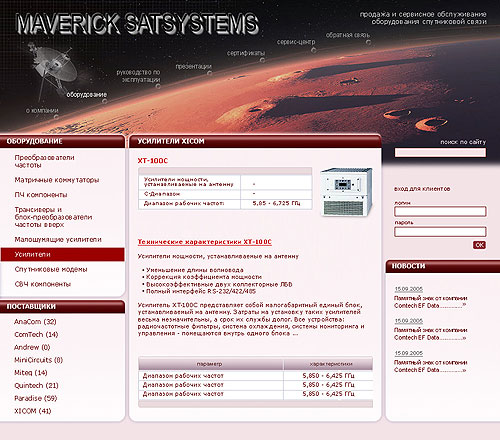Filter by supplier XICOM (41)
500x440 pixels.
point(32,411)
